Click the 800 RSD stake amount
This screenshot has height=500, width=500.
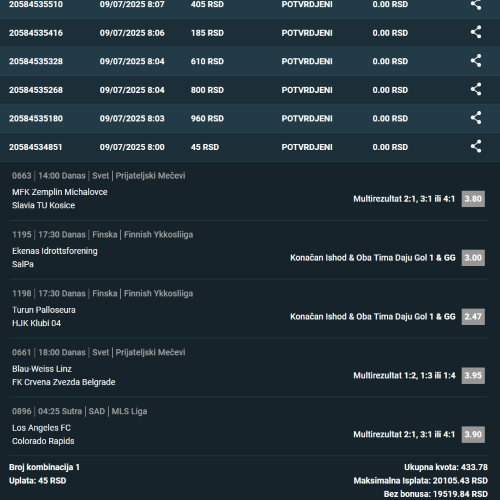click(207, 90)
